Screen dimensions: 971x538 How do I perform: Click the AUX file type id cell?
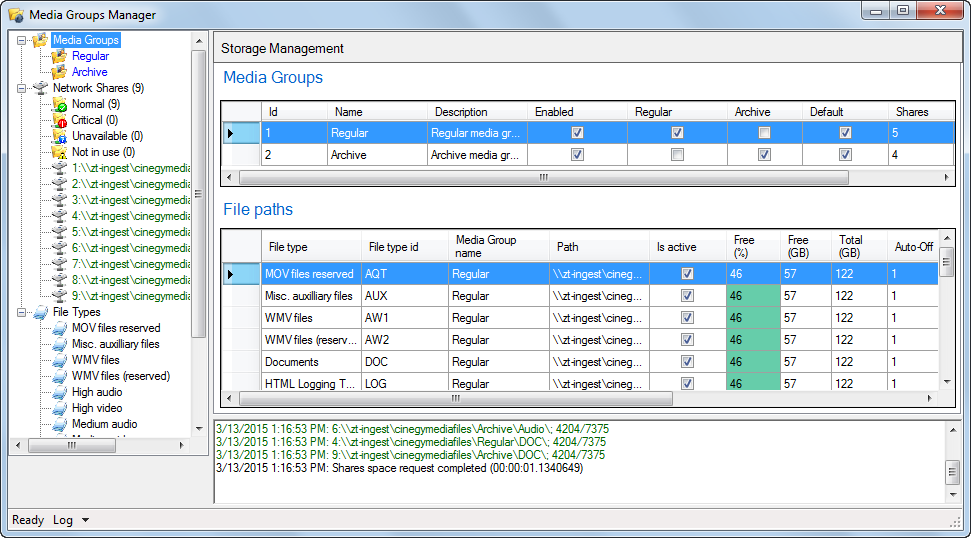click(x=405, y=296)
